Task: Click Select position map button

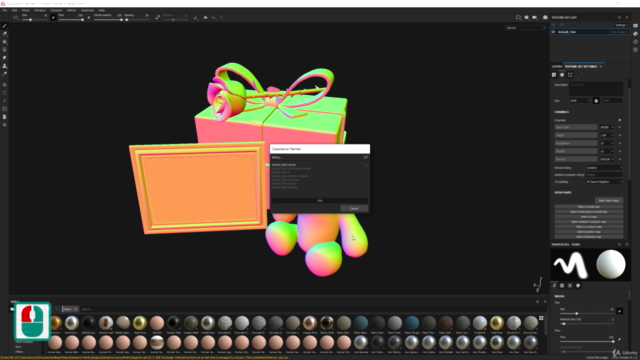Action: (x=589, y=231)
